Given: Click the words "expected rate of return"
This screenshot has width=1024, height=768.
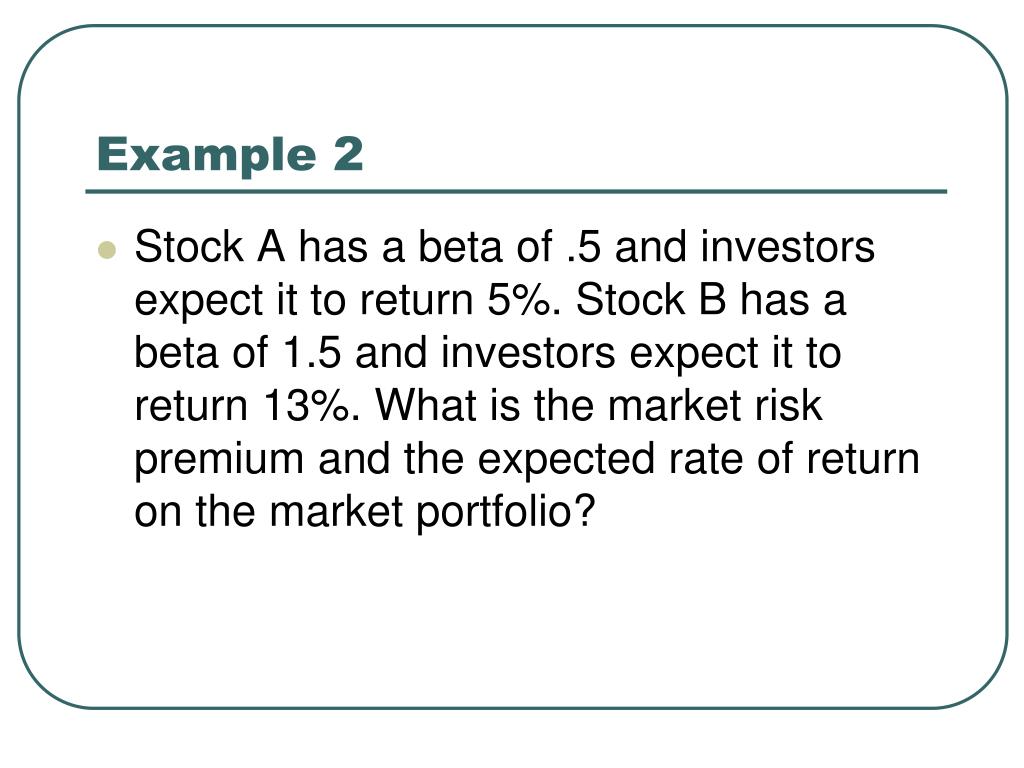Looking at the screenshot, I should point(698,460).
